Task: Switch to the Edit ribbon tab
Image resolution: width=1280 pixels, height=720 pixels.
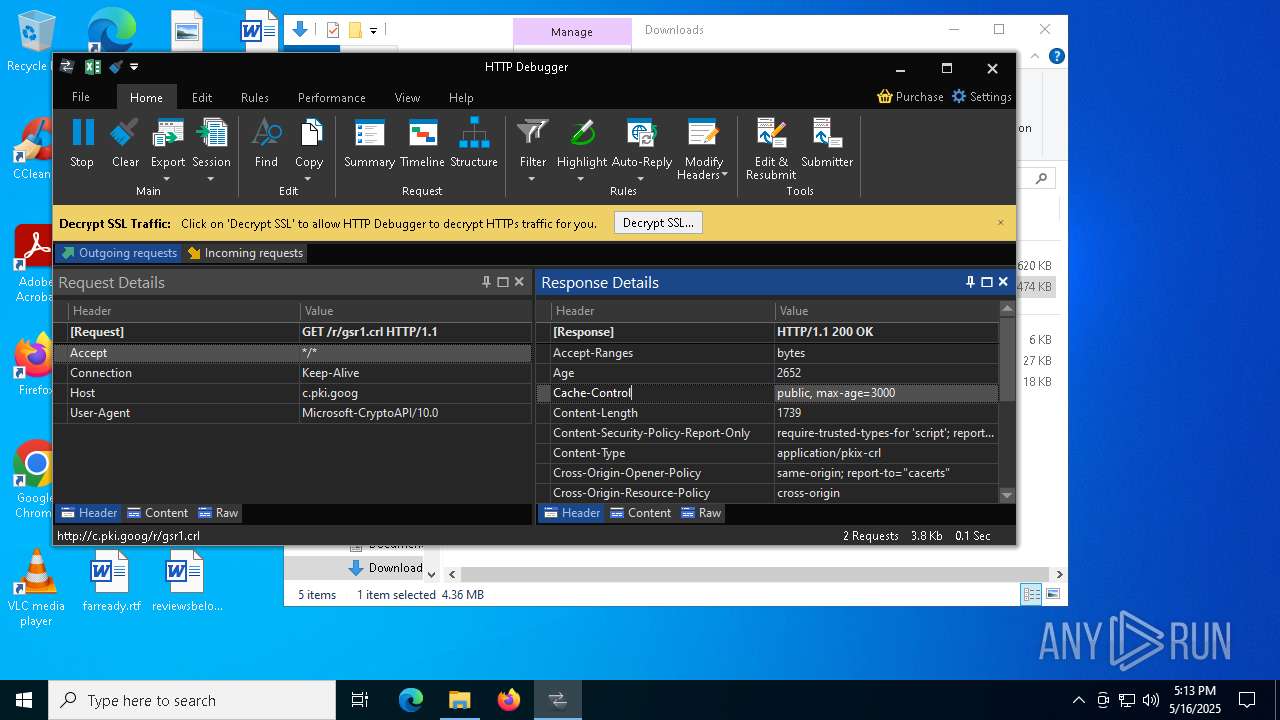Action: coord(202,97)
